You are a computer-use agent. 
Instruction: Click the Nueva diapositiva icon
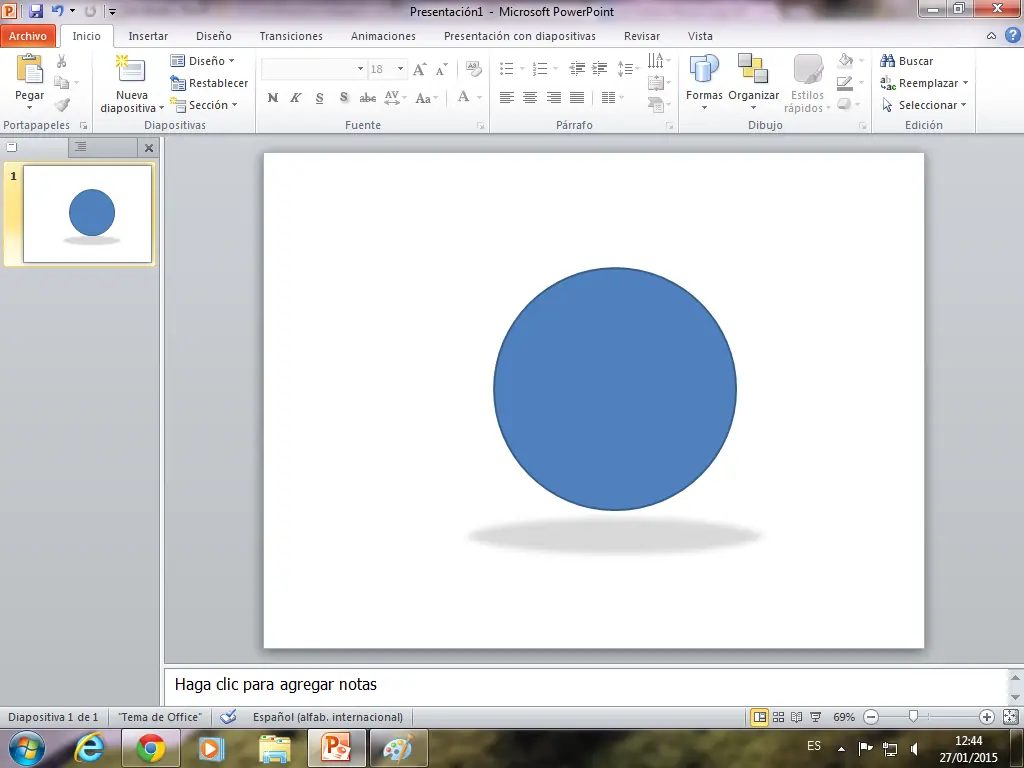[x=131, y=70]
